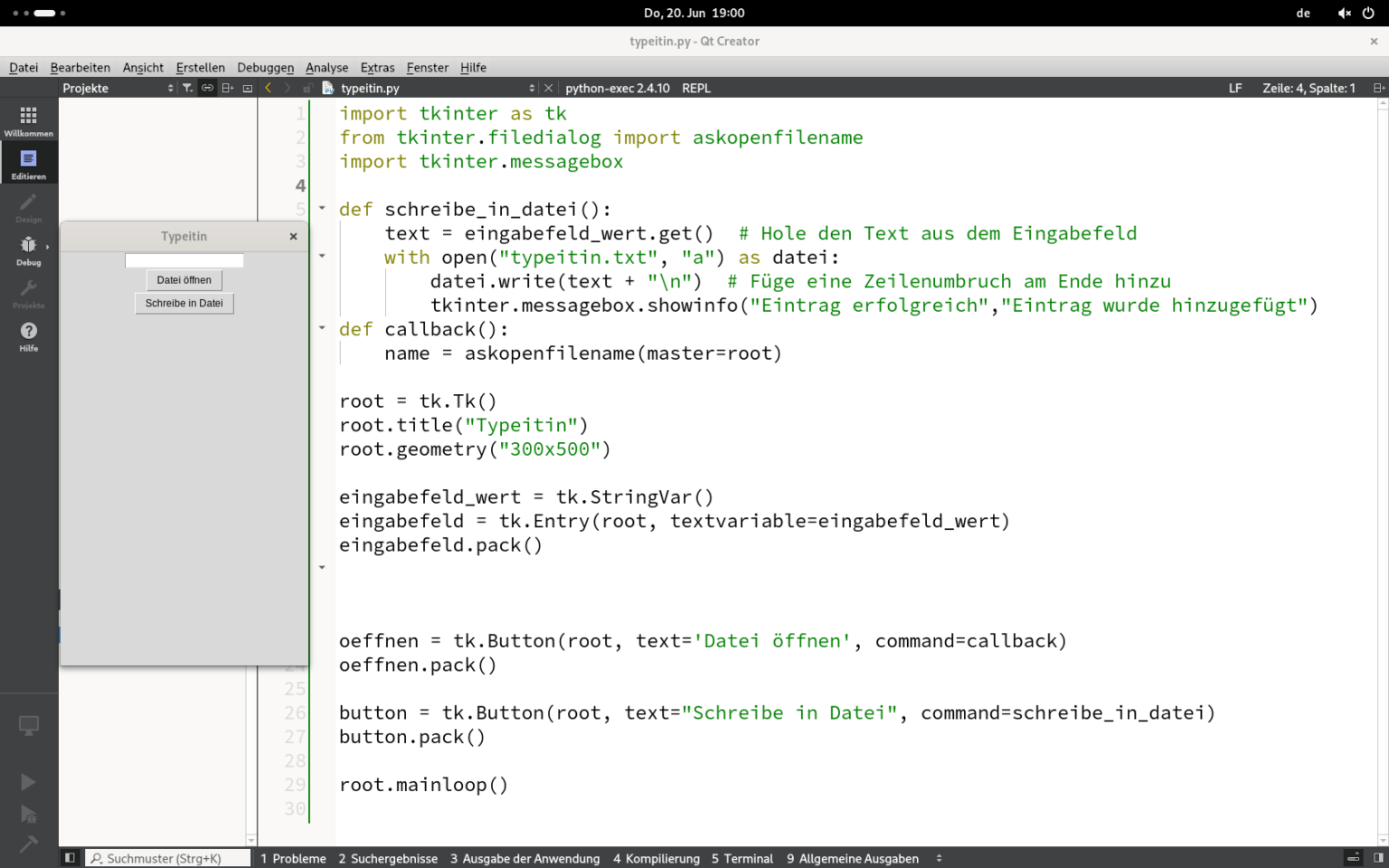Toggle the left sidebar visibility button

point(70,857)
